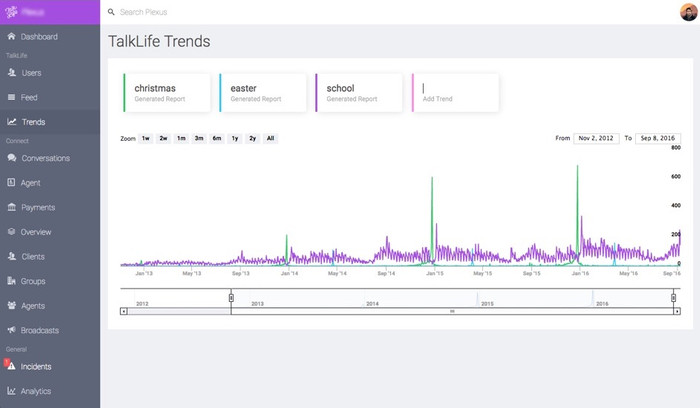Select the Conversations chat bubble icon
Viewport: 700px width, 408px height.
(x=11, y=158)
